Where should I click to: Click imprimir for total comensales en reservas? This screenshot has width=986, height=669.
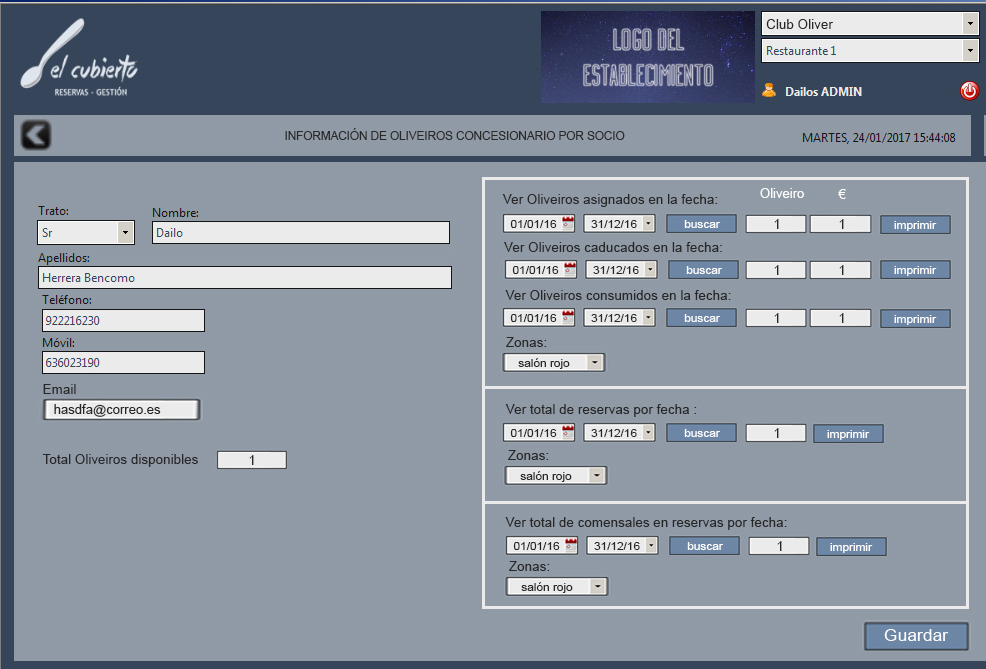click(850, 547)
